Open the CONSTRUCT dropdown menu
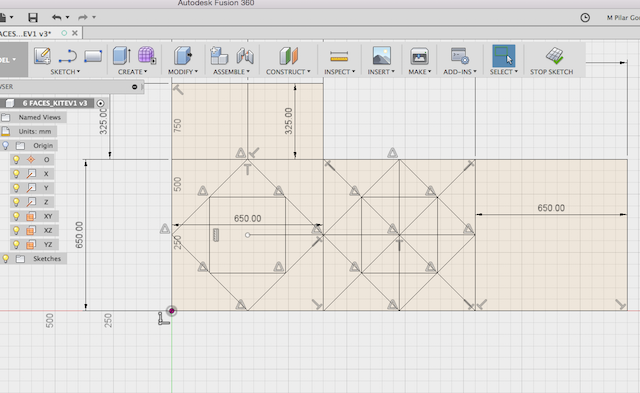 pos(288,72)
